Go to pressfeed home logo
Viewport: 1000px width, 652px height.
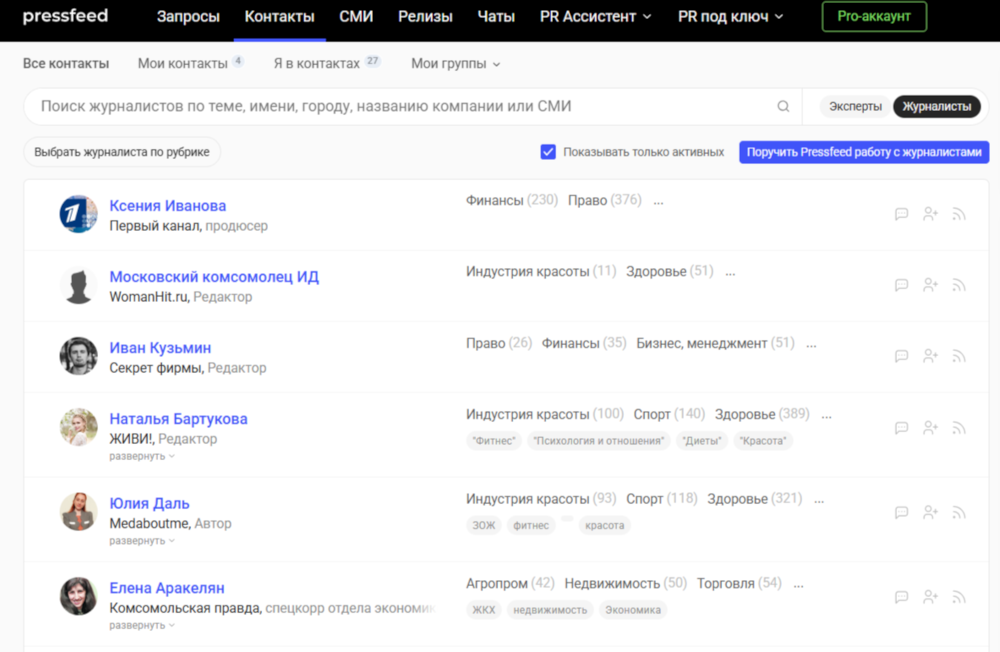(x=65, y=16)
